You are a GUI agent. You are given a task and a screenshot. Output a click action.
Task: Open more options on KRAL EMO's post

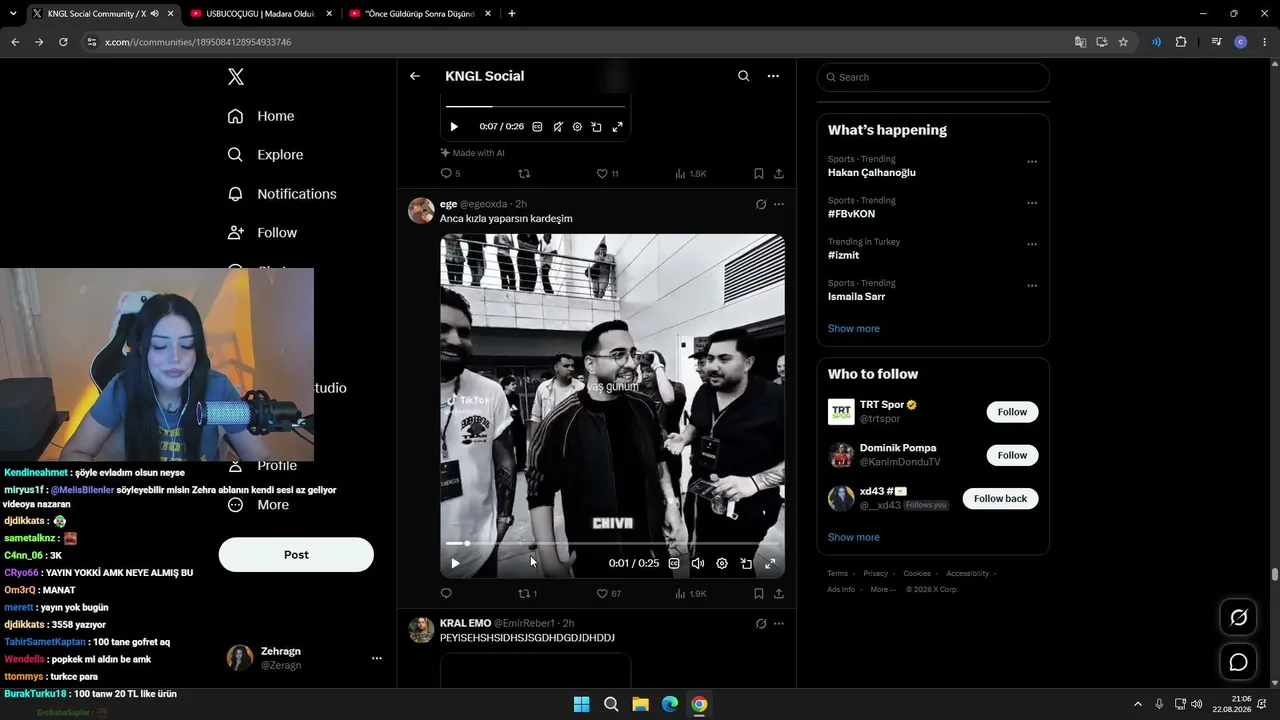pyautogui.click(x=779, y=624)
